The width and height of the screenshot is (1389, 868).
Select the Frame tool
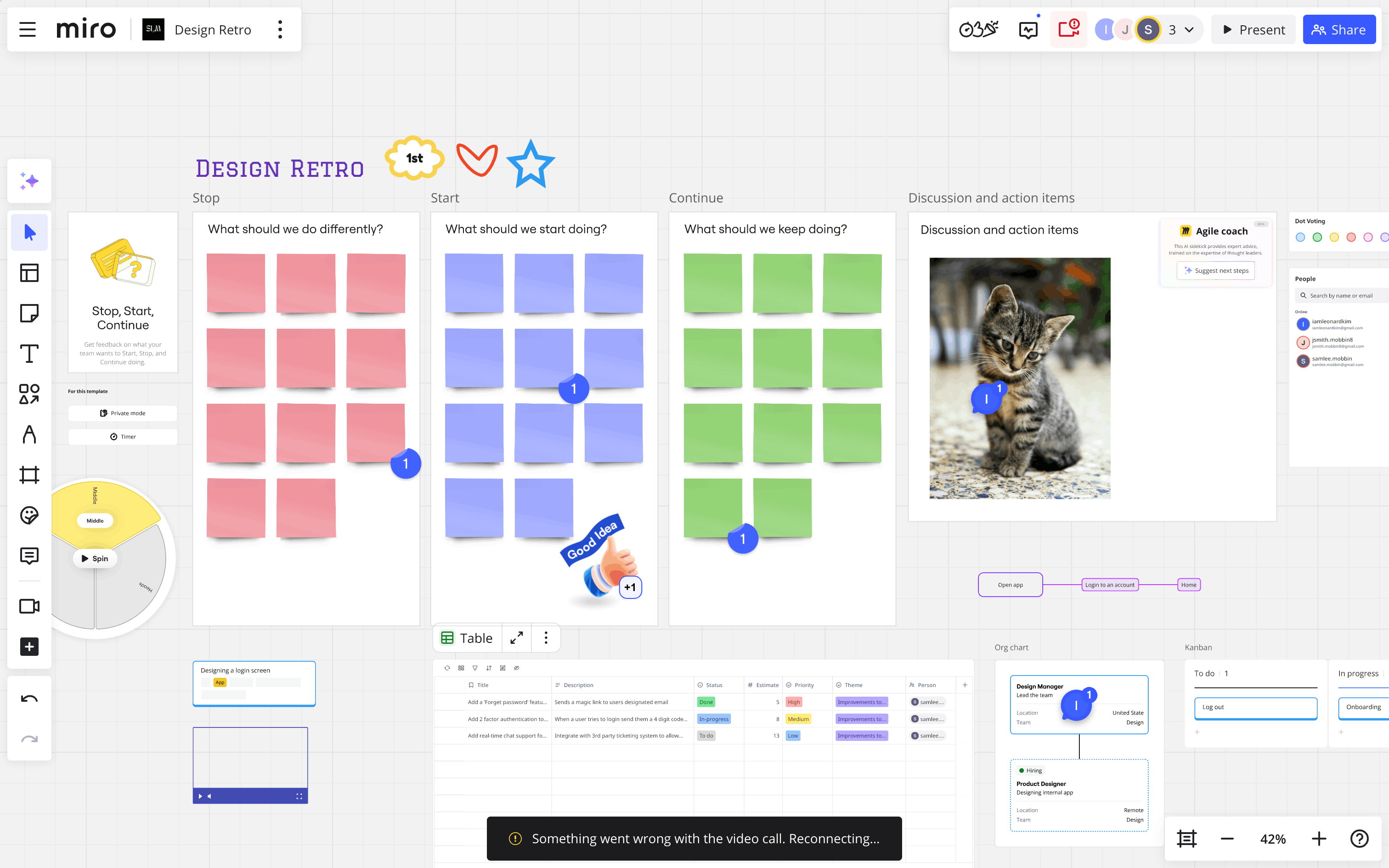click(x=28, y=475)
